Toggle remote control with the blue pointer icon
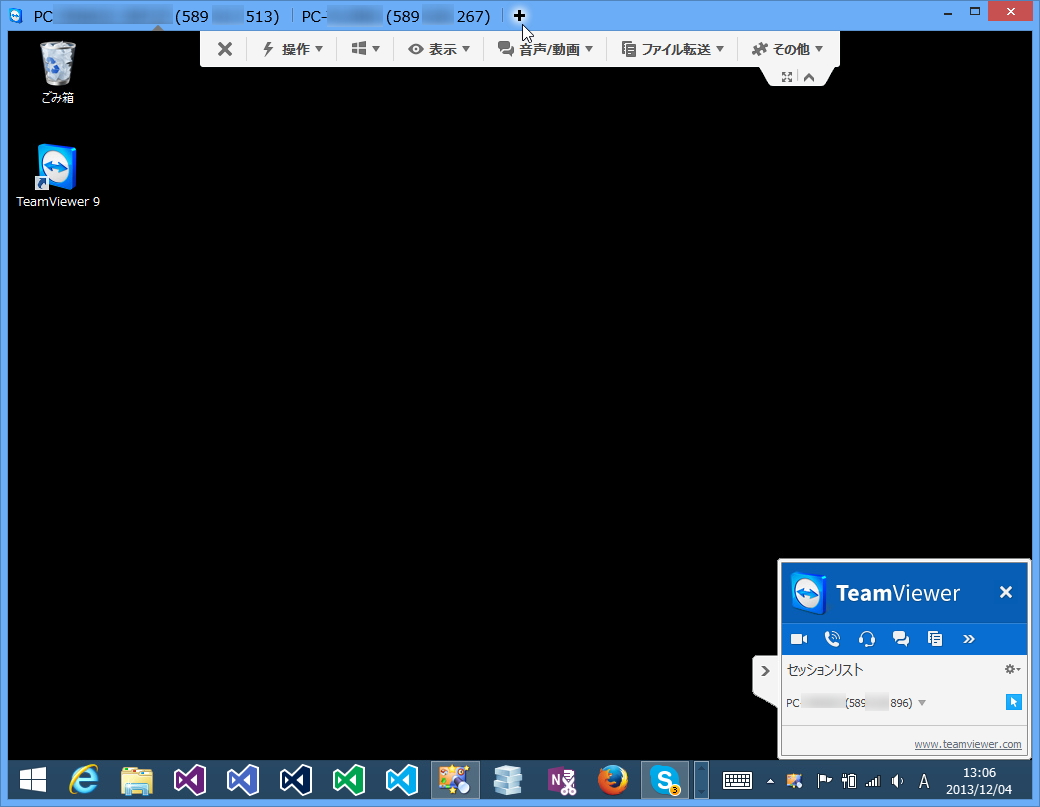The height and width of the screenshot is (807, 1040). coord(1013,702)
